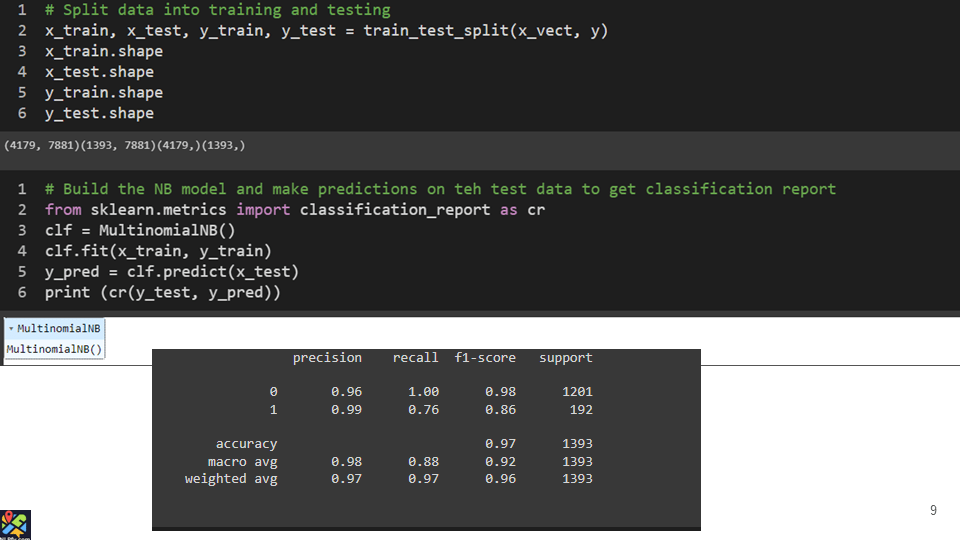Collapse the MultinomialNB estimator arrow
This screenshot has height=540, width=960.
tap(11, 329)
